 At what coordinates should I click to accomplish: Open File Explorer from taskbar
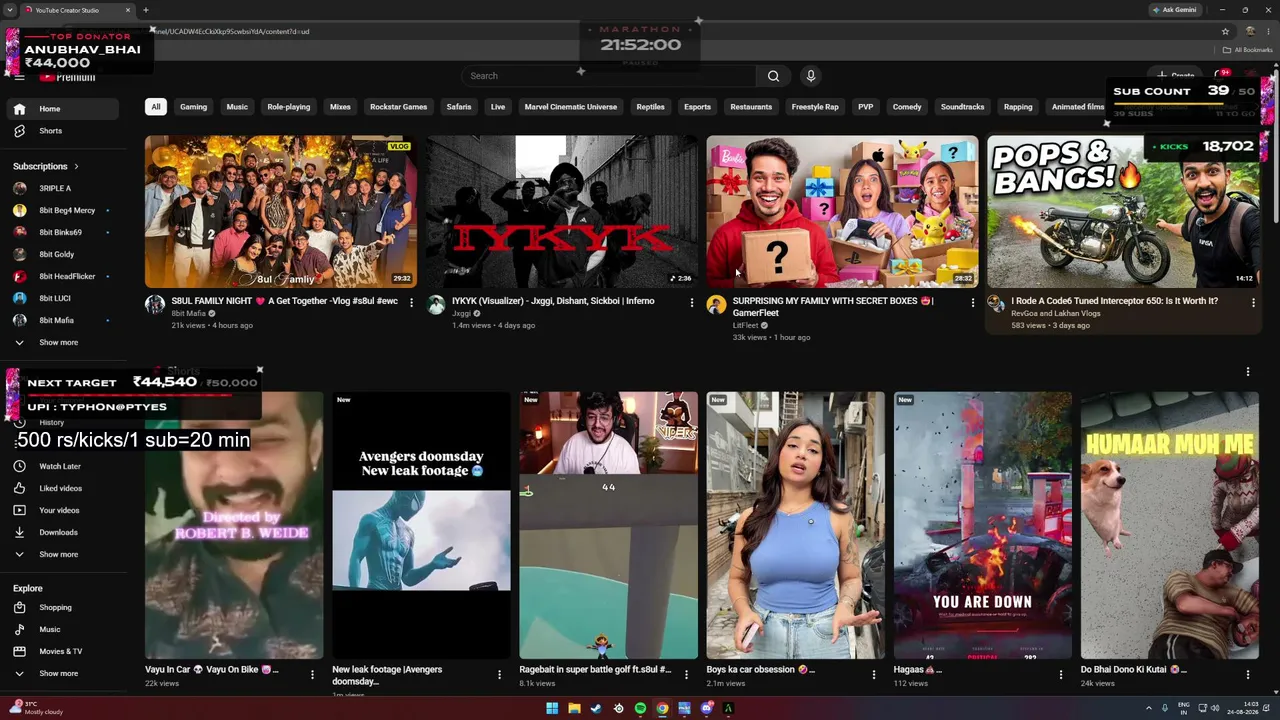click(x=574, y=709)
